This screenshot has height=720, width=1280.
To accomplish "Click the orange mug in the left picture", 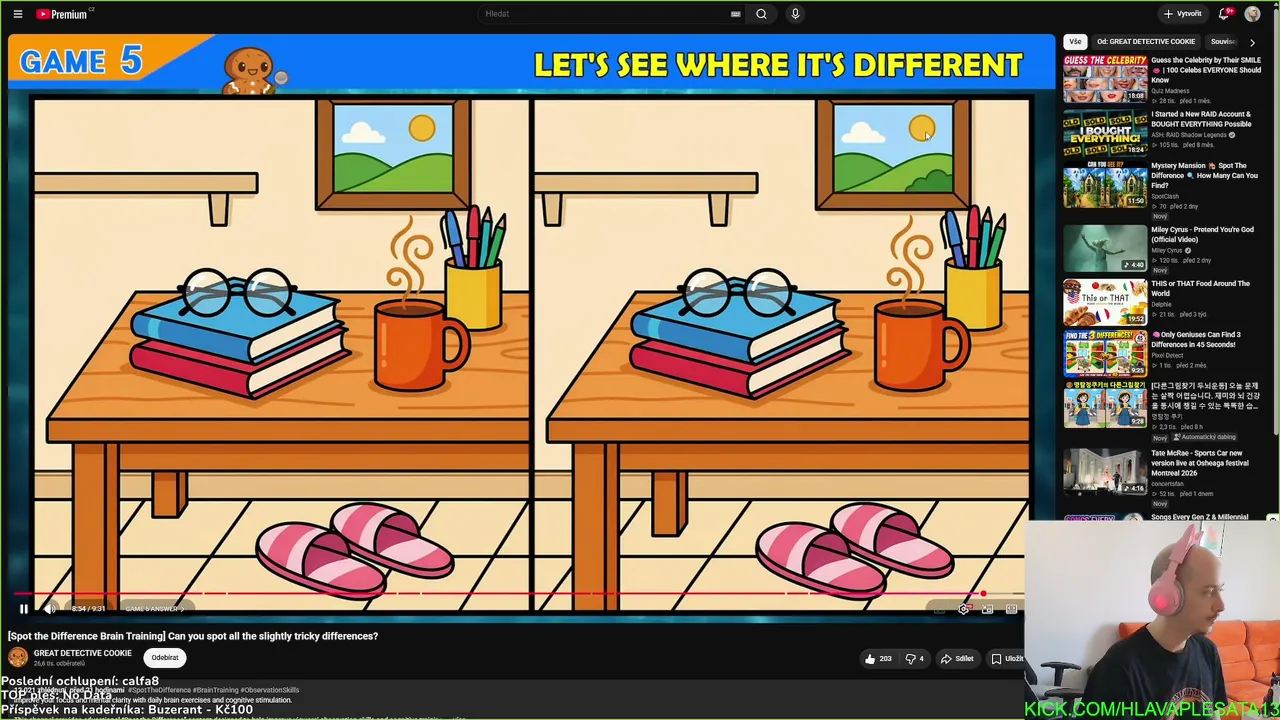I will coord(420,345).
